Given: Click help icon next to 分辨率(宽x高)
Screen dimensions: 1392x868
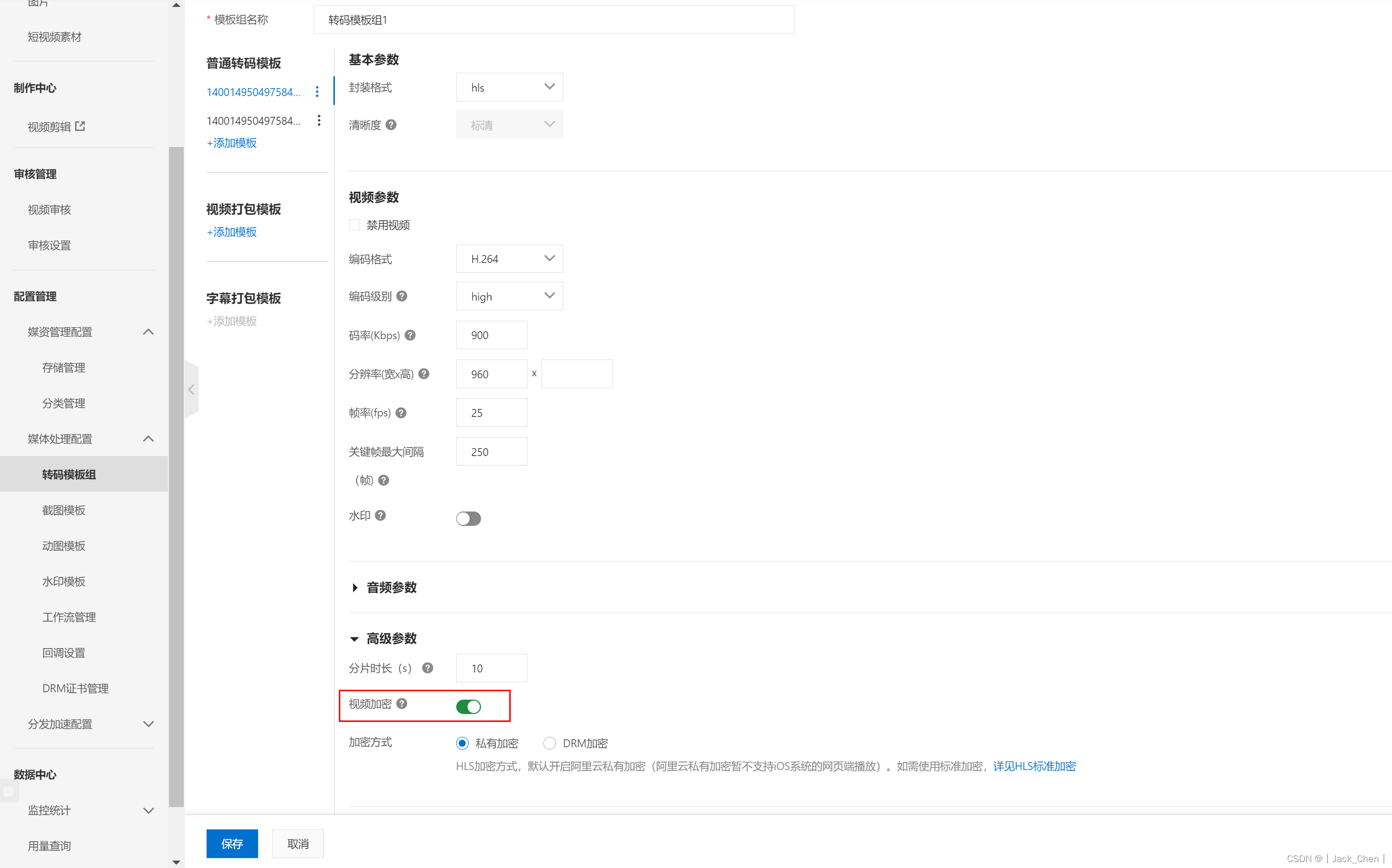Looking at the screenshot, I should pyautogui.click(x=424, y=374).
